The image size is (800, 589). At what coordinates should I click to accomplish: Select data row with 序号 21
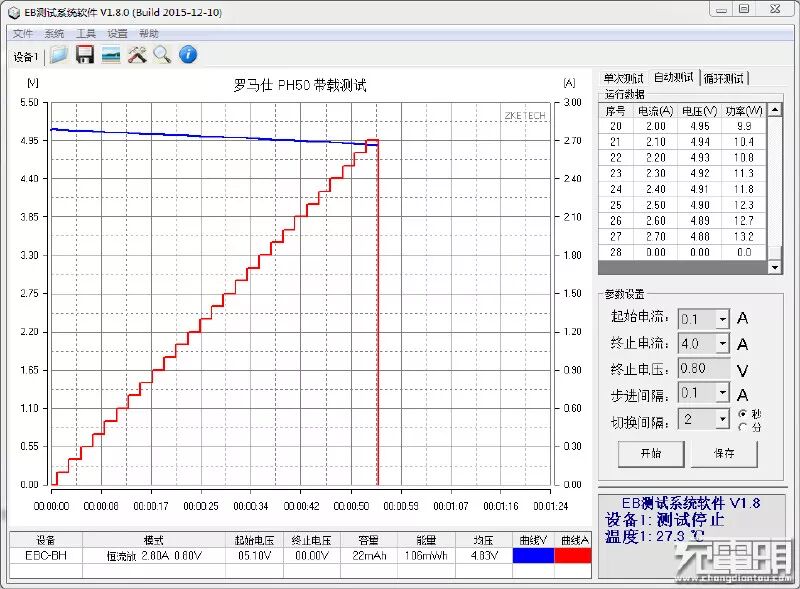pyautogui.click(x=683, y=142)
